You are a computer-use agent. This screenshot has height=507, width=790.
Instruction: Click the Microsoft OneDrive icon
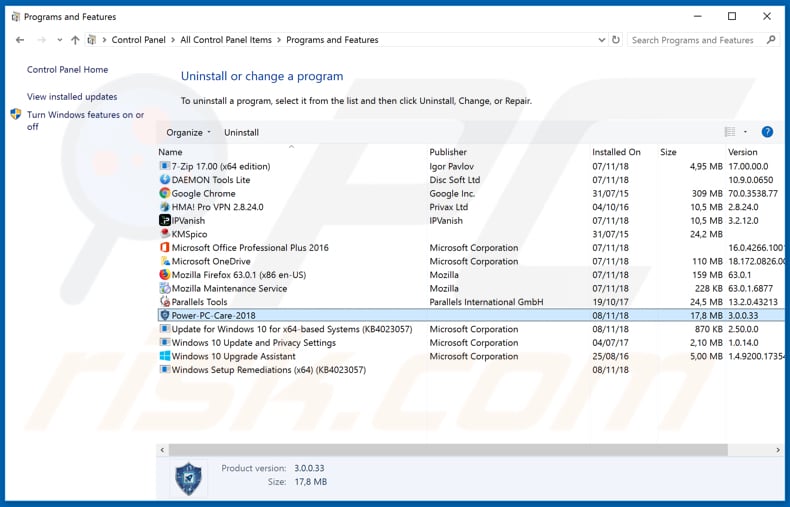click(164, 261)
